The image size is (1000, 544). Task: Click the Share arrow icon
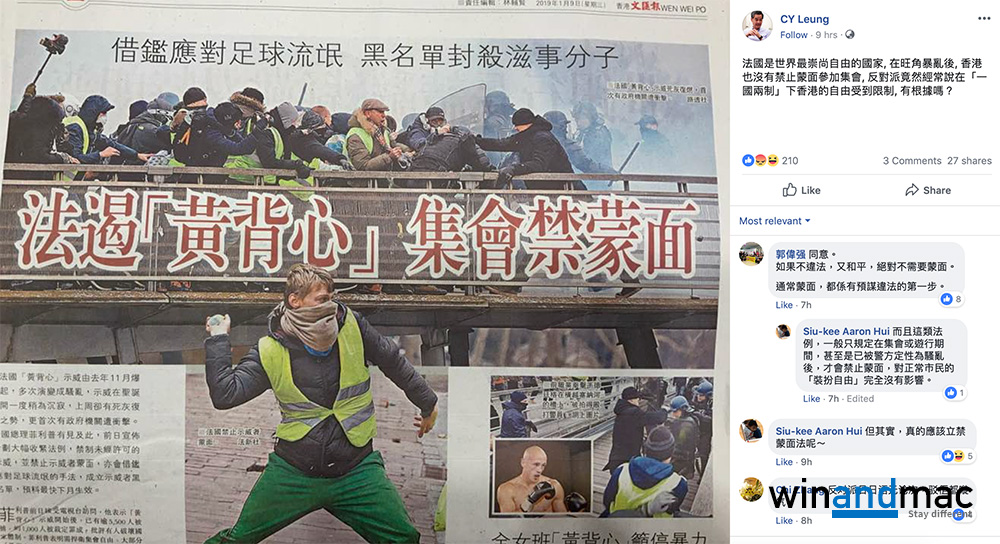coord(912,190)
